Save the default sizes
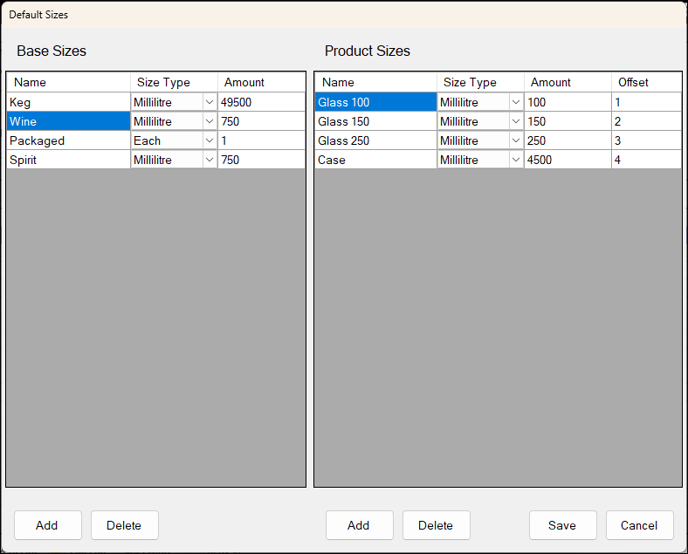Image resolution: width=688 pixels, height=554 pixels. [x=562, y=525]
